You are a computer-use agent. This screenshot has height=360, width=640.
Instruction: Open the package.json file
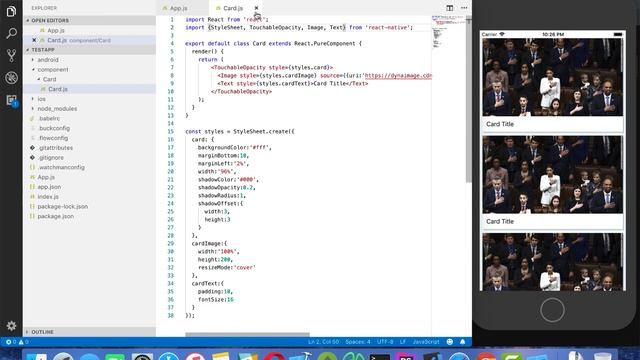pyautogui.click(x=56, y=216)
